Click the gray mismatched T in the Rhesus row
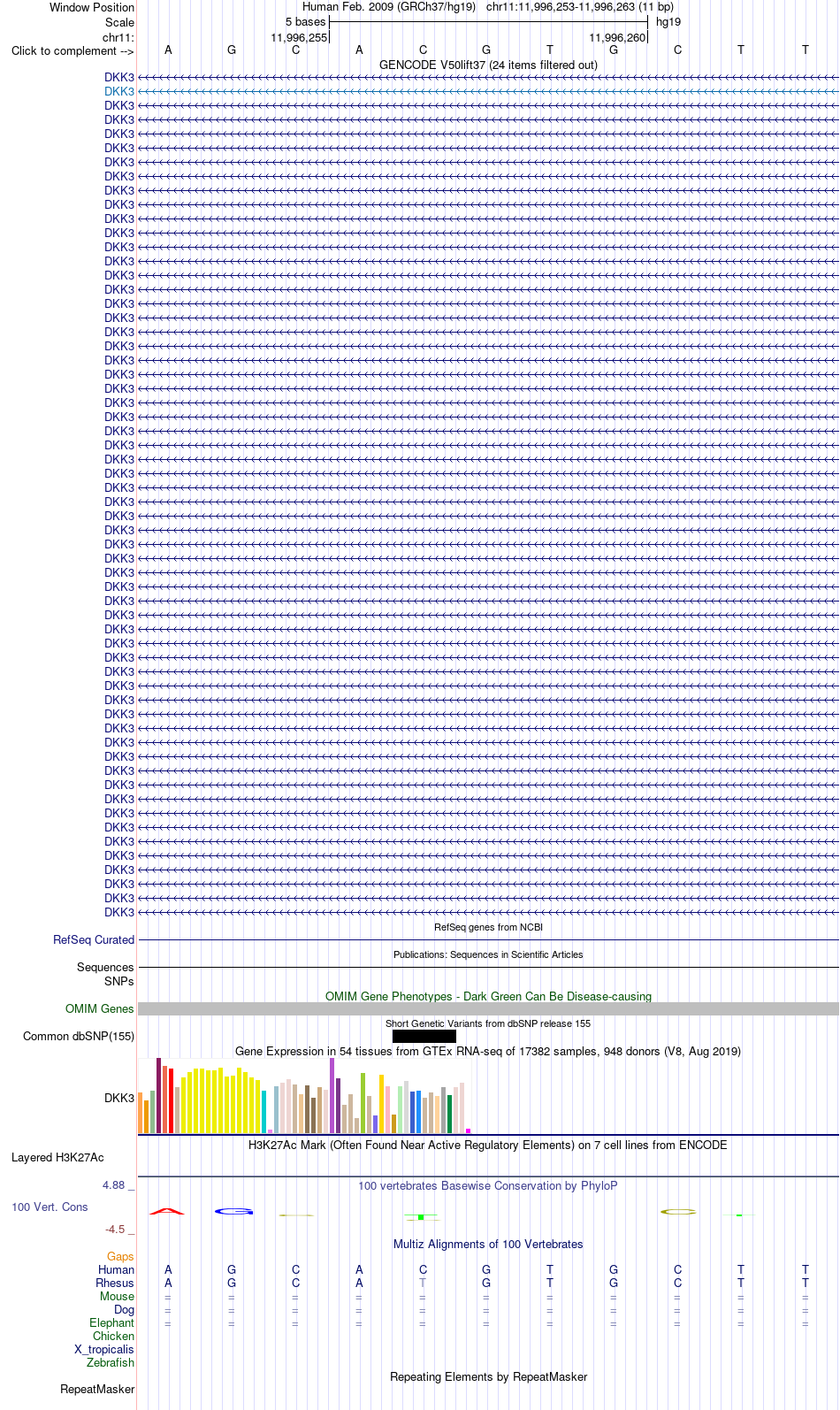Image resolution: width=840 pixels, height=1410 pixels. point(423,1283)
